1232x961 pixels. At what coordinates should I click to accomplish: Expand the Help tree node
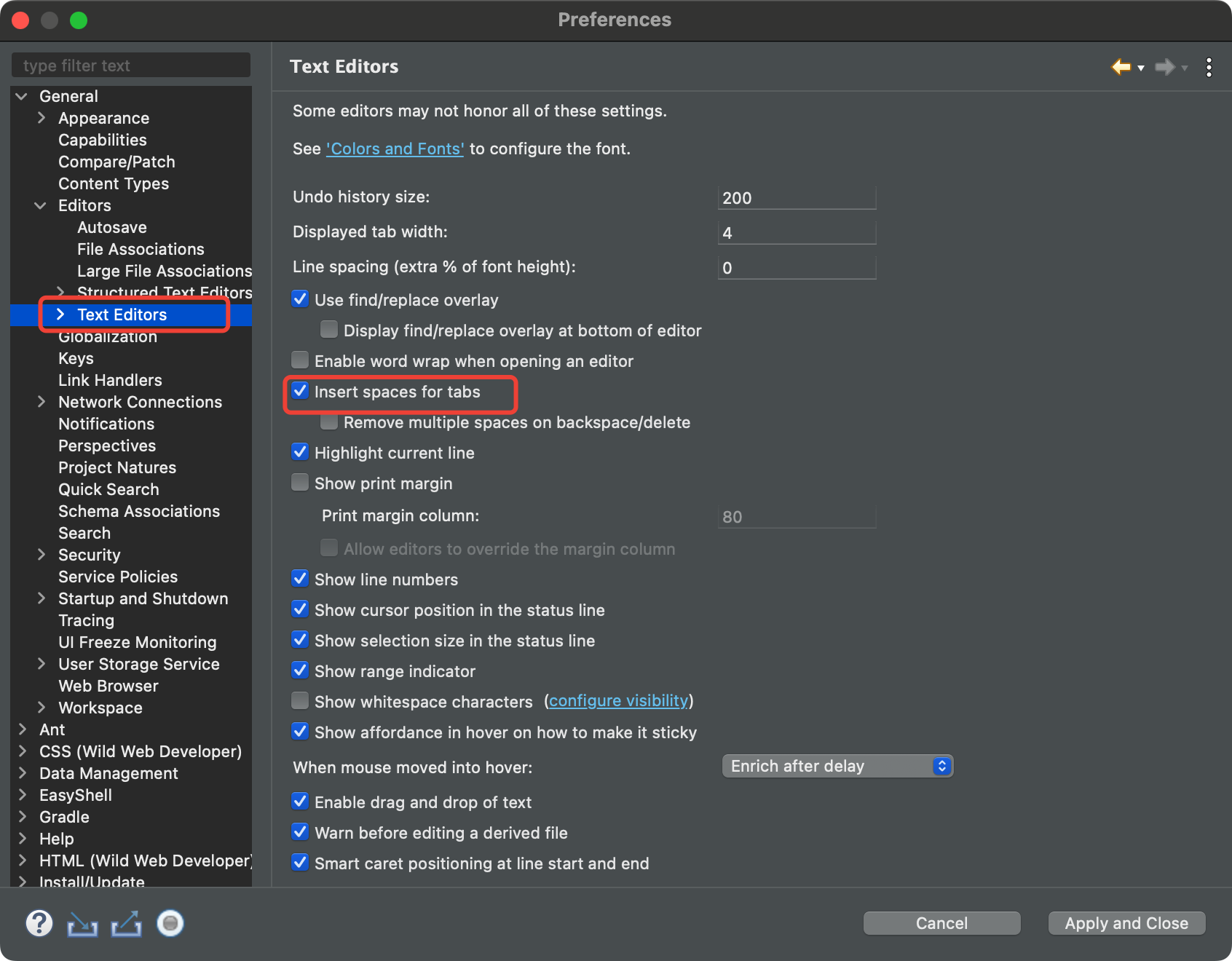23,839
